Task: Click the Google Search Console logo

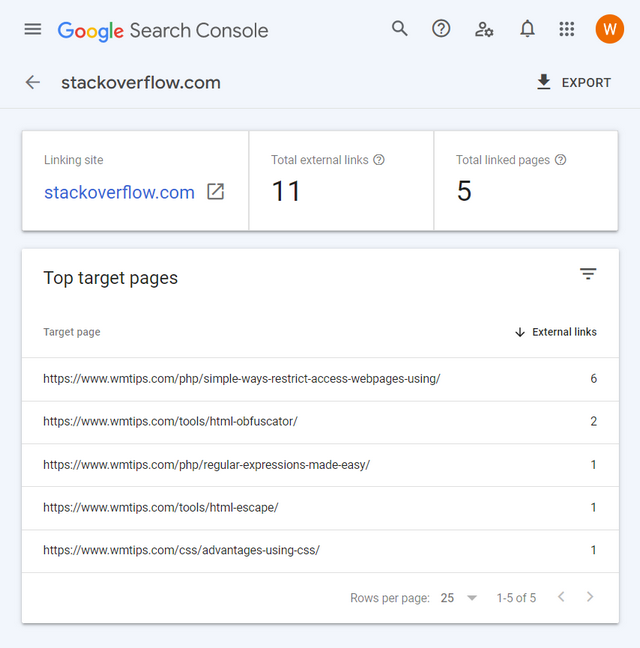Action: (163, 31)
